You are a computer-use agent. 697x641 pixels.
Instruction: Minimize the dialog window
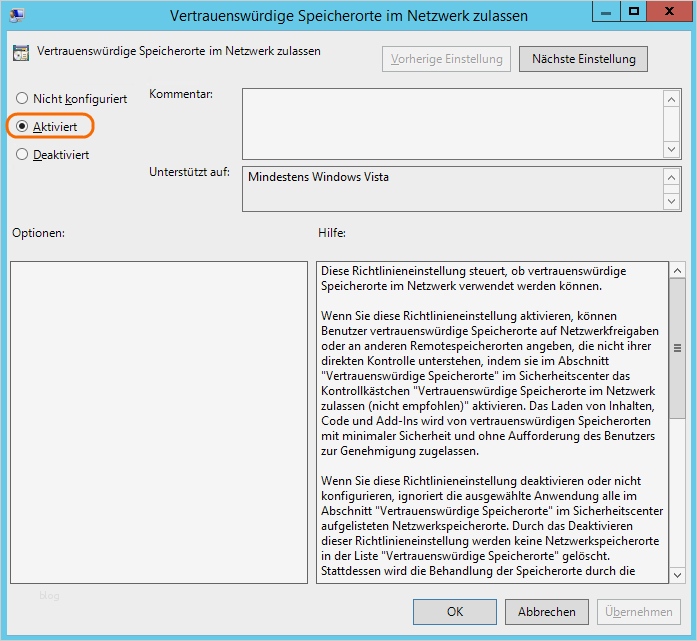tap(605, 12)
